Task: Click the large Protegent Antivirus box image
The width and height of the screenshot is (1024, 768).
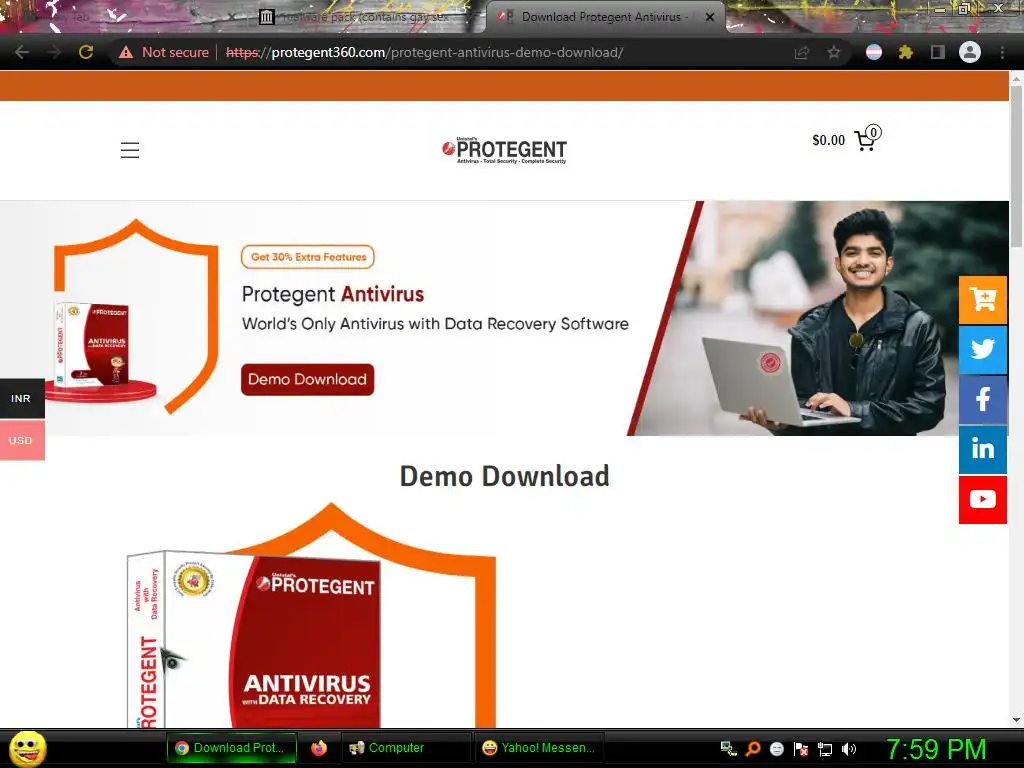Action: [x=253, y=640]
